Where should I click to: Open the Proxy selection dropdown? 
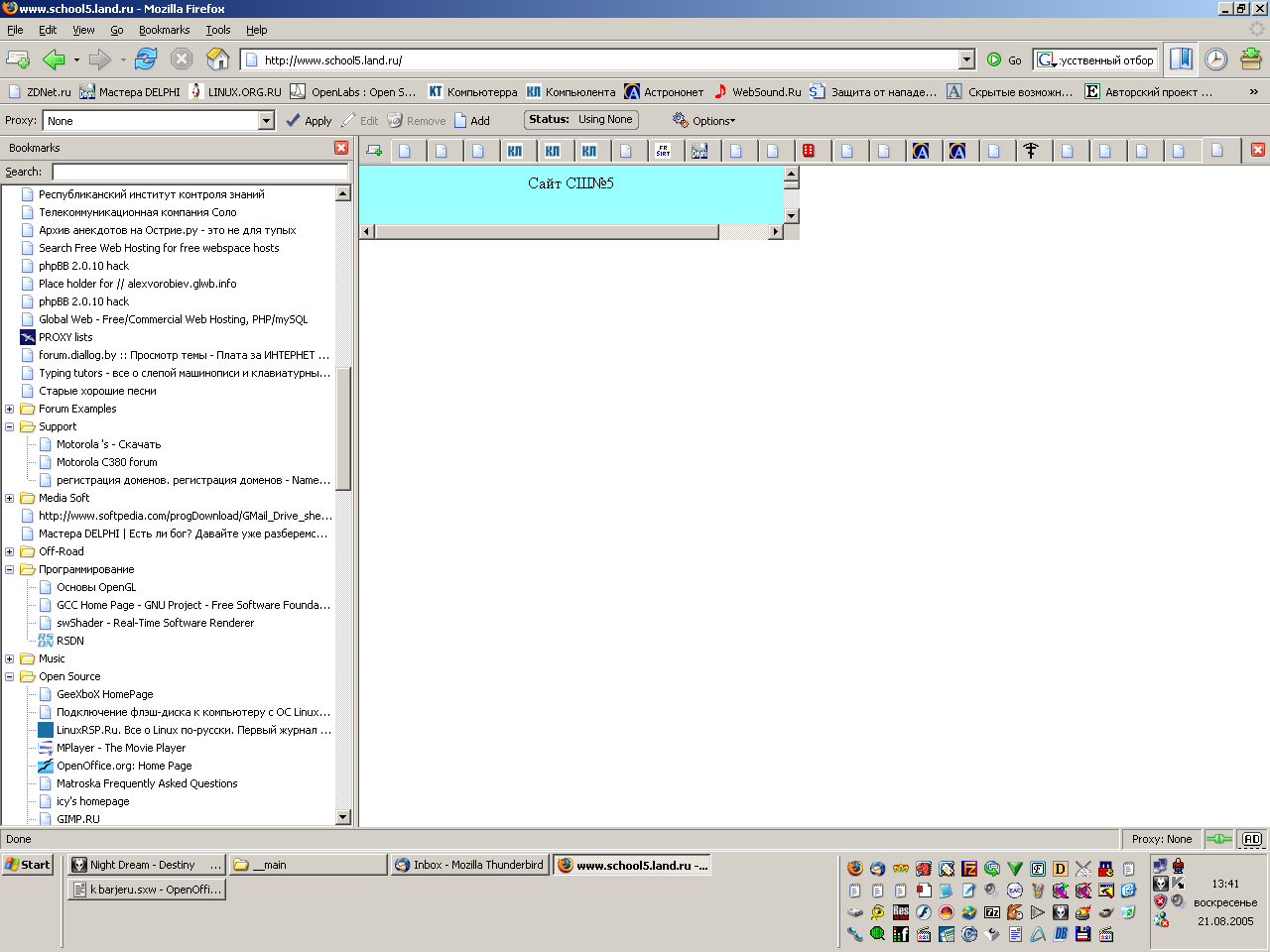[266, 120]
